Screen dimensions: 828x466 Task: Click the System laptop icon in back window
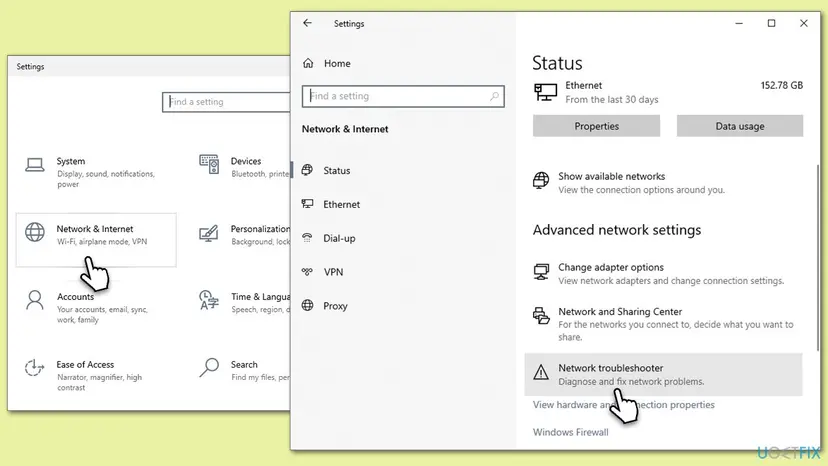coord(35,165)
